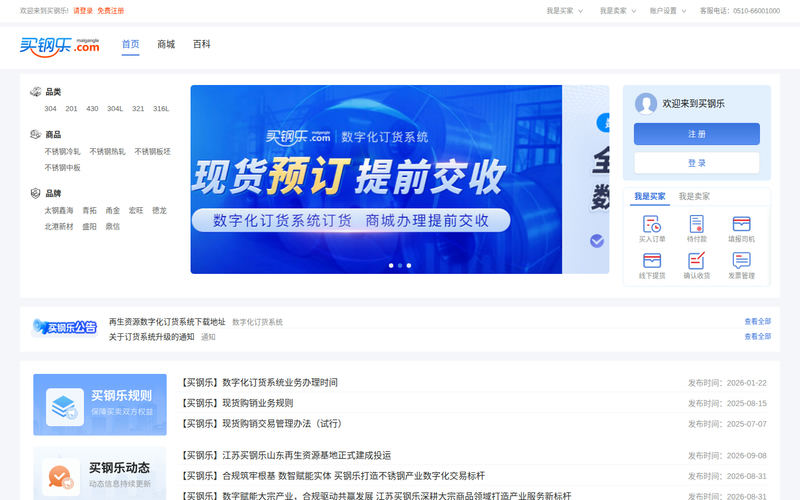800x500 pixels.
Task: Open 江苏买钢乐山东再生资源基地 news article
Action: tap(286, 455)
